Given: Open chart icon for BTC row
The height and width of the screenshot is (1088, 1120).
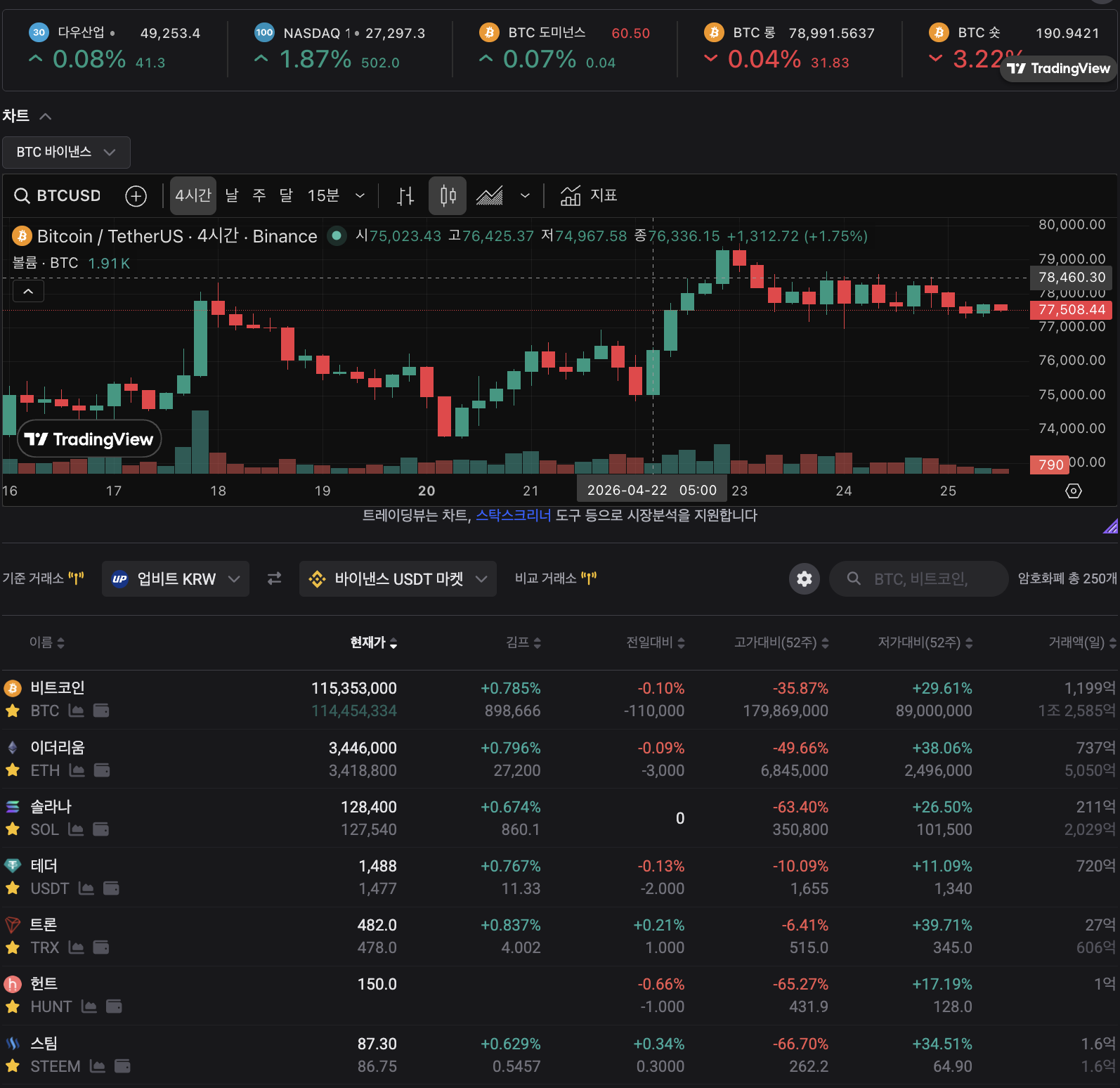Looking at the screenshot, I should 77,711.
